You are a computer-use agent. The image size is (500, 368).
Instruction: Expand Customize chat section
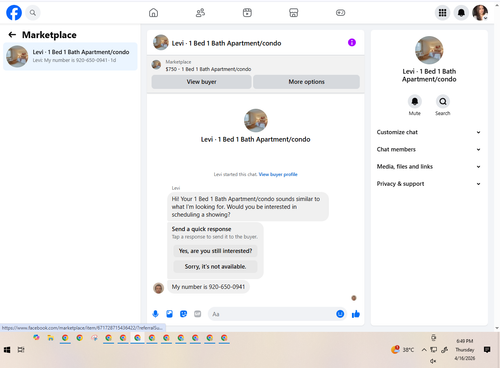[429, 132]
